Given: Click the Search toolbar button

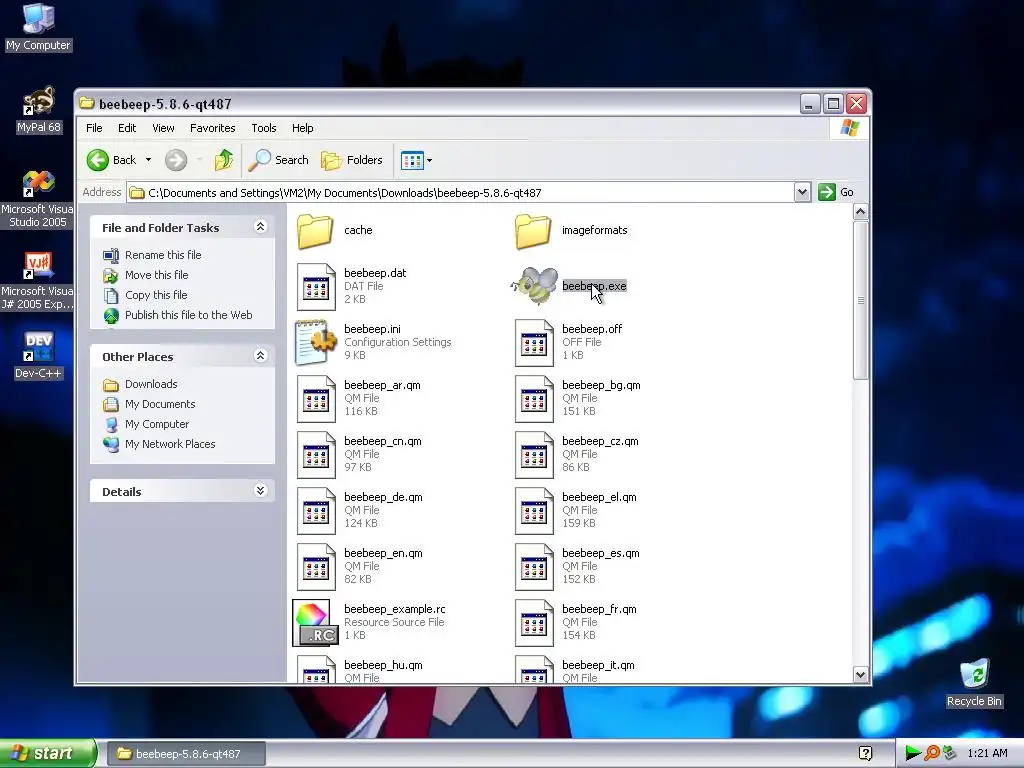Looking at the screenshot, I should (x=279, y=160).
